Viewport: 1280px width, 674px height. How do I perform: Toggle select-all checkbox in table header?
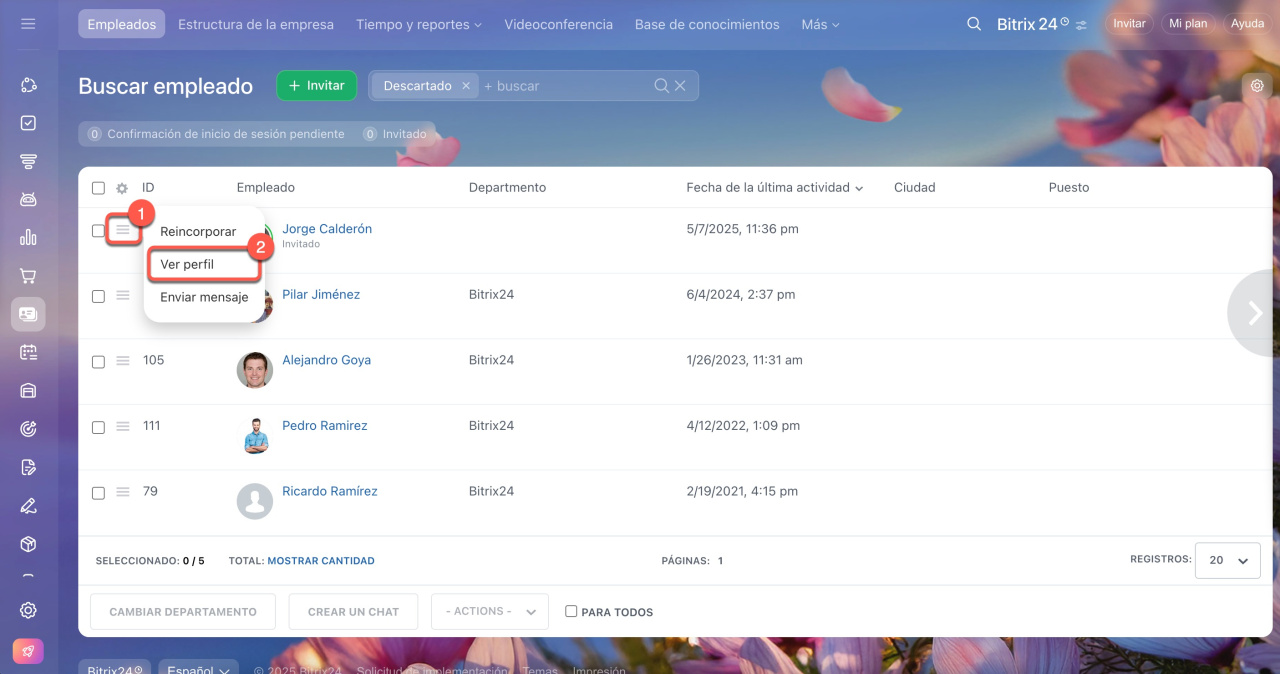[x=98, y=188]
